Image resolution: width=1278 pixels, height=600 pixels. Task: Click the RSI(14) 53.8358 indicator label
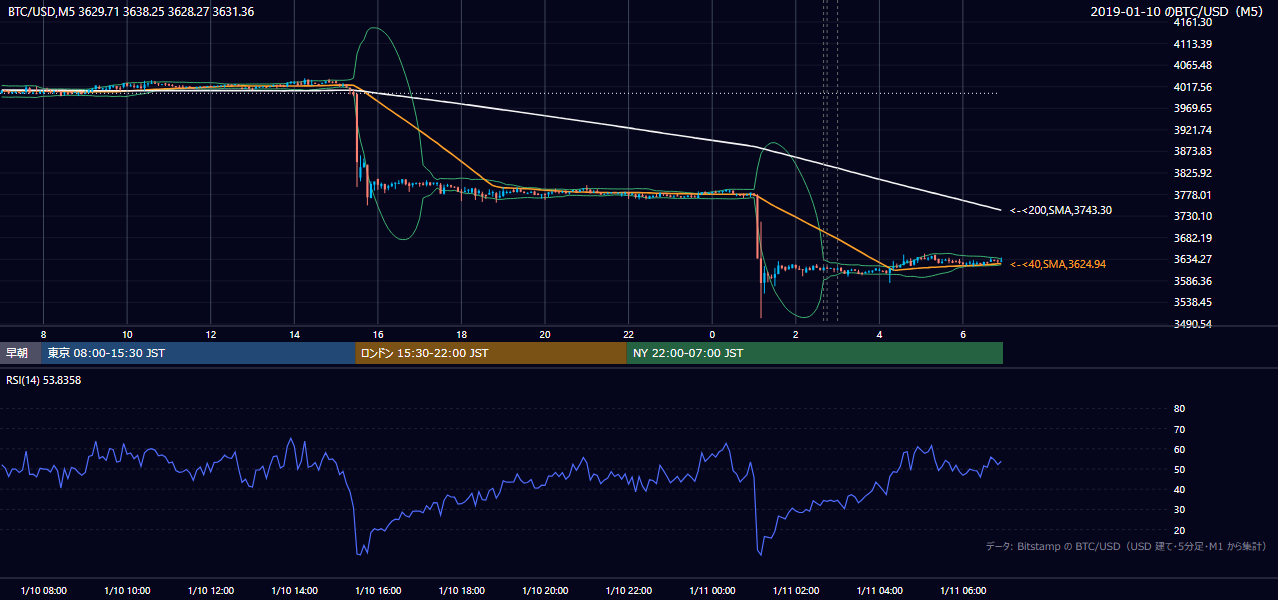pyautogui.click(x=44, y=380)
